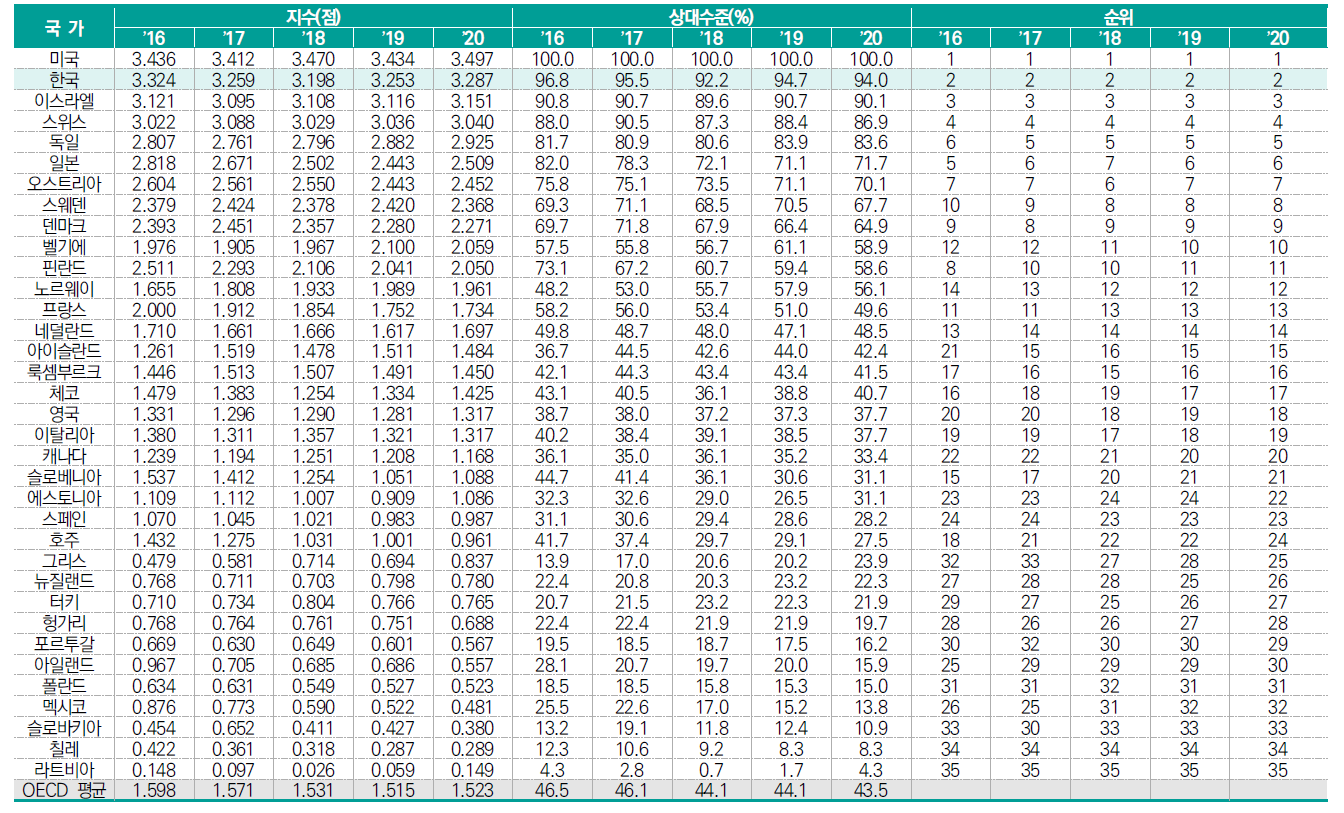Select the highlighted 한국 row label
Viewport: 1344px width, 813px height.
coord(64,80)
